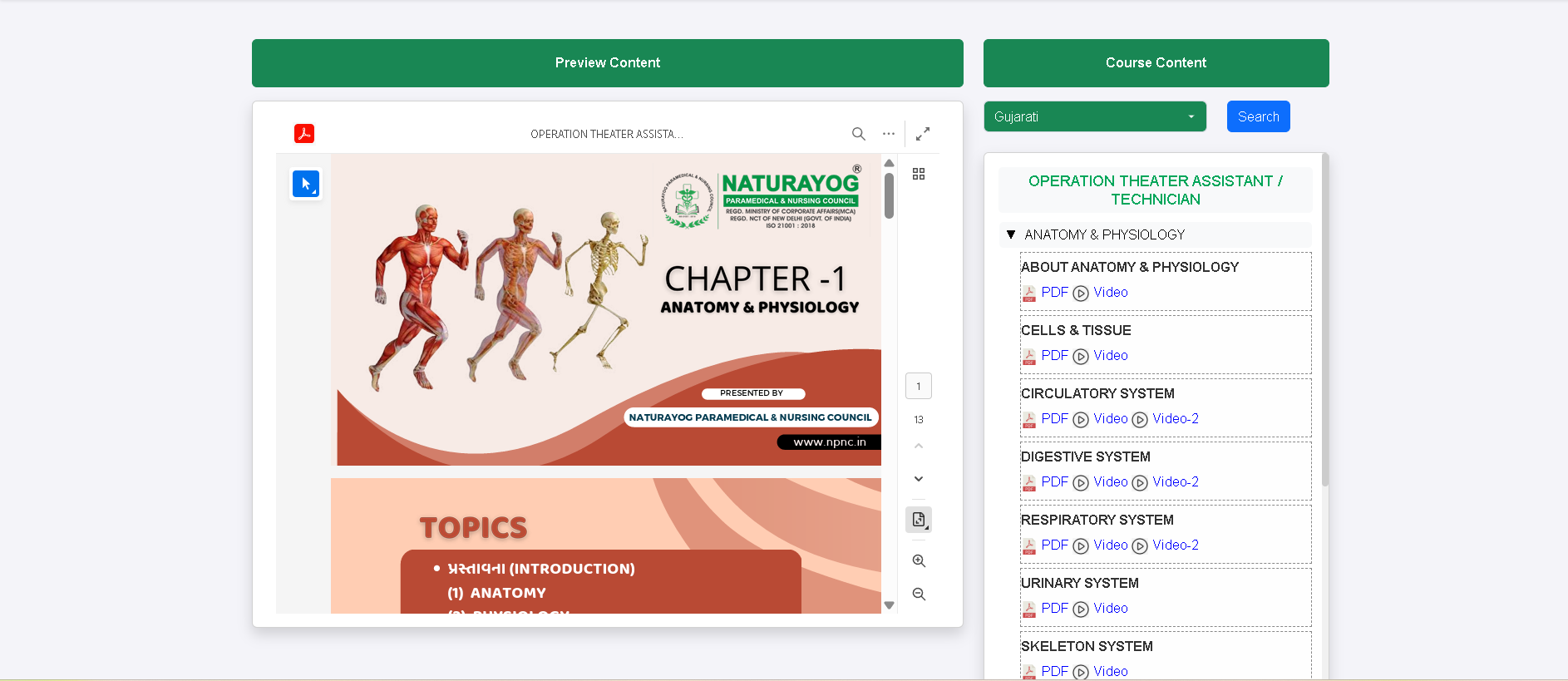Click the current page number box
The image size is (1568, 681).
919,386
